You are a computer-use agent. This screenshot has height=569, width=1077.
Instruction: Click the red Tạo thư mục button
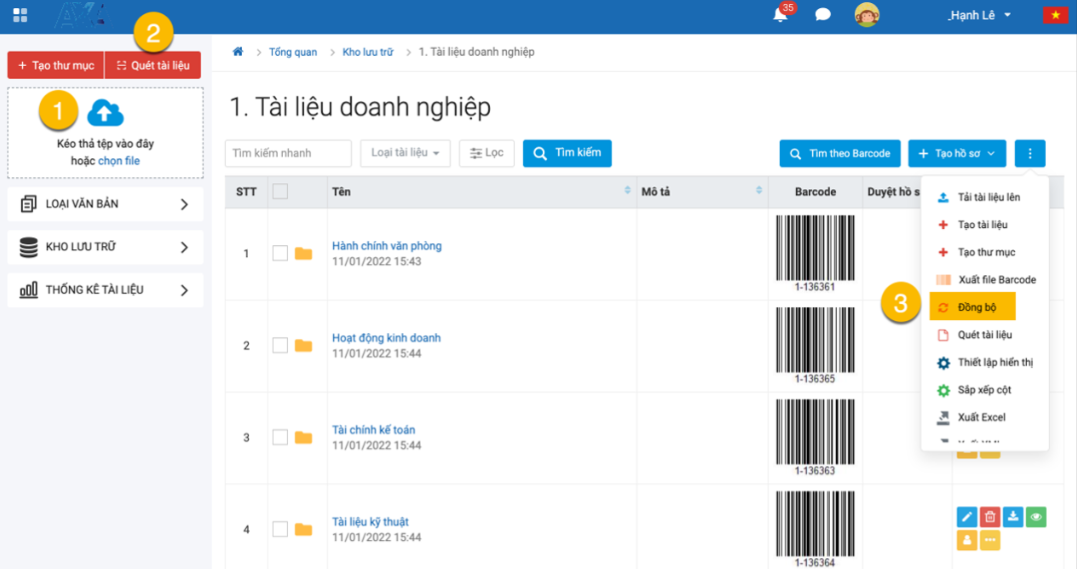[56, 65]
